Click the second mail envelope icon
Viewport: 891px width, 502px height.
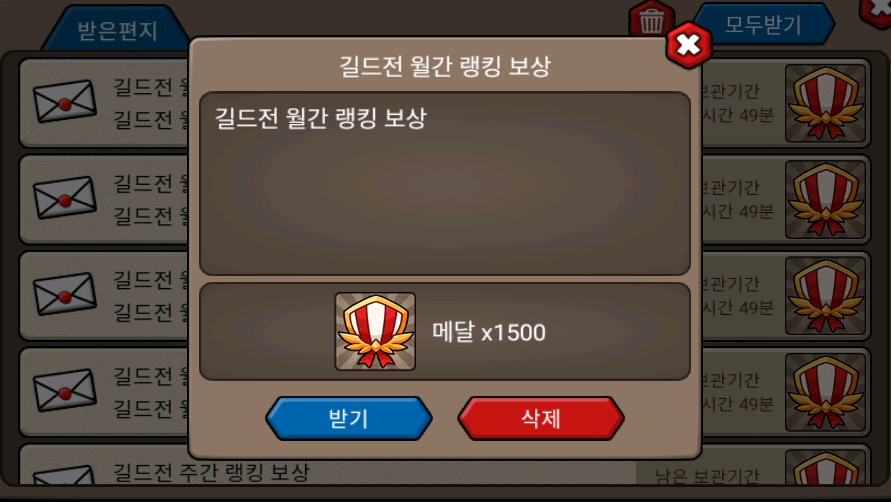coord(64,197)
